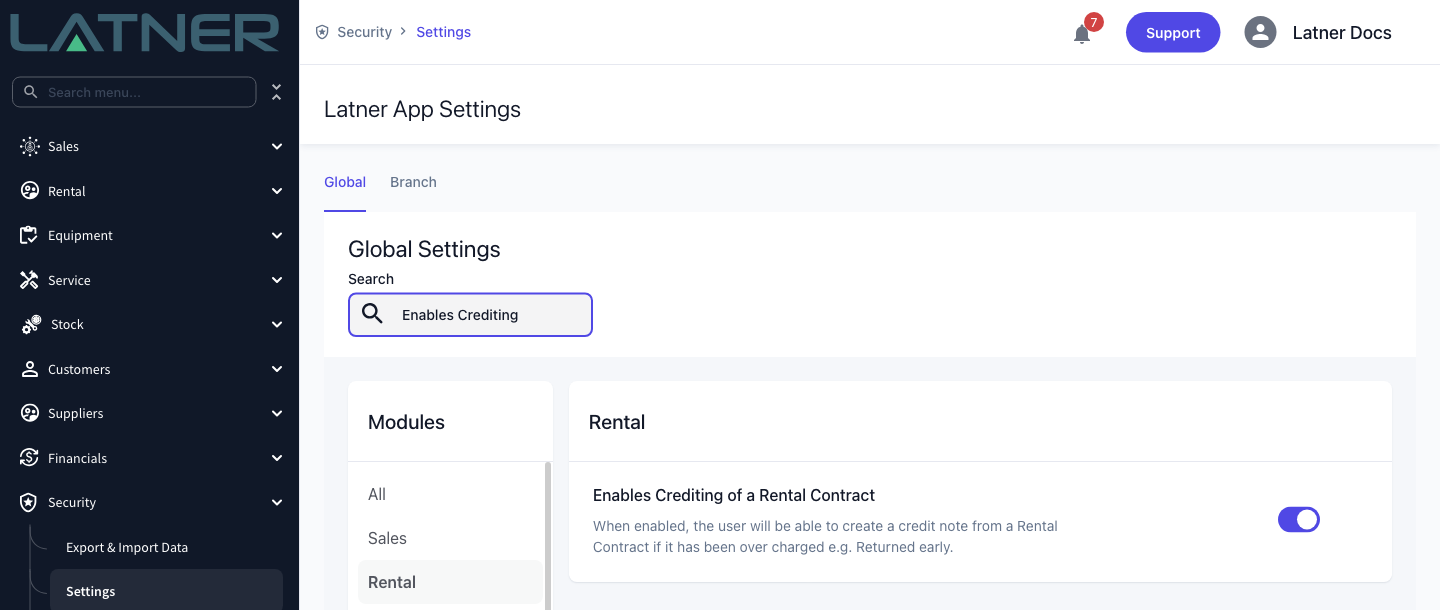
Task: Click the Support button
Action: click(1173, 32)
